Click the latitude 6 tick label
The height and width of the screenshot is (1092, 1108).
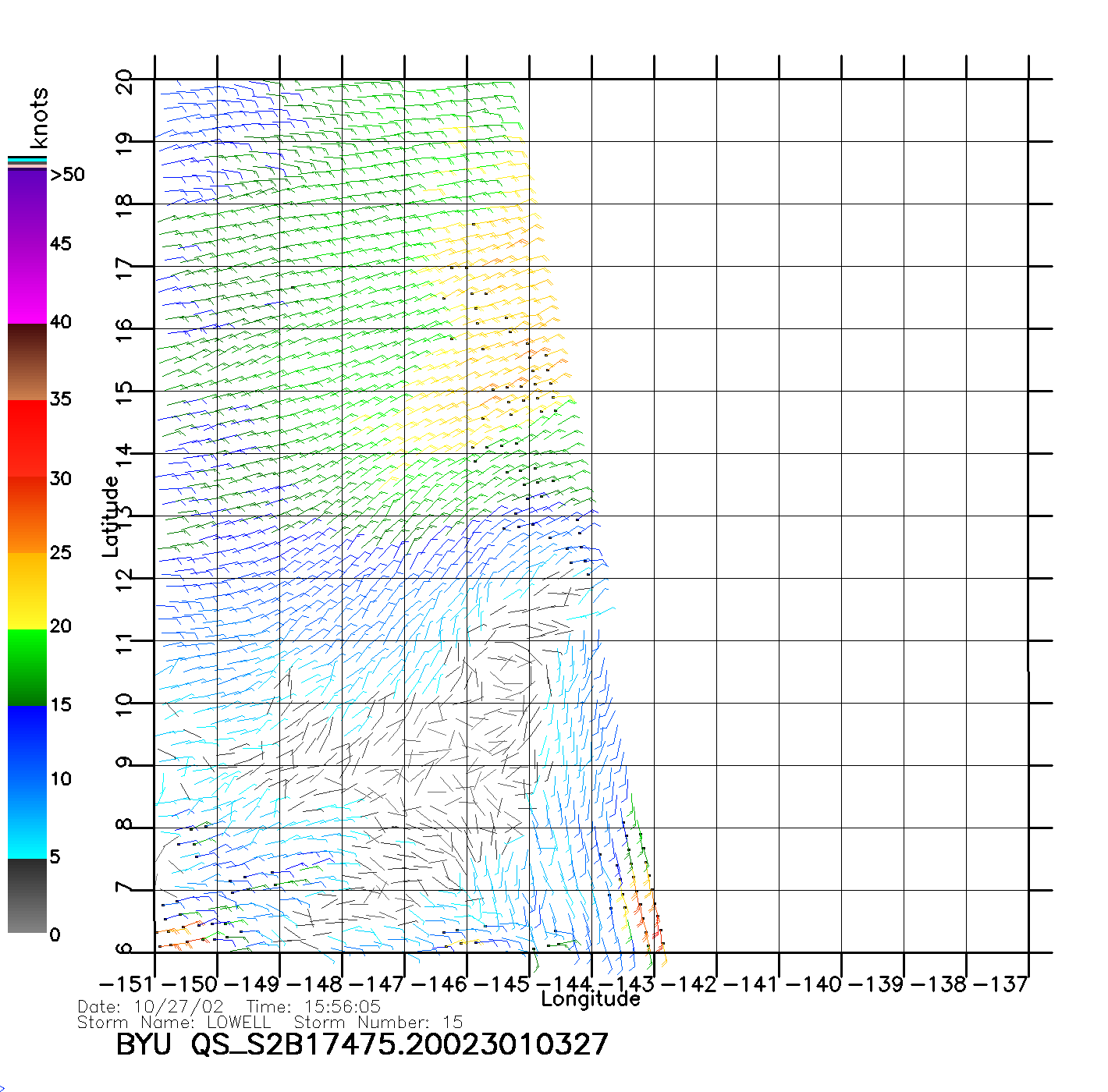[x=124, y=950]
